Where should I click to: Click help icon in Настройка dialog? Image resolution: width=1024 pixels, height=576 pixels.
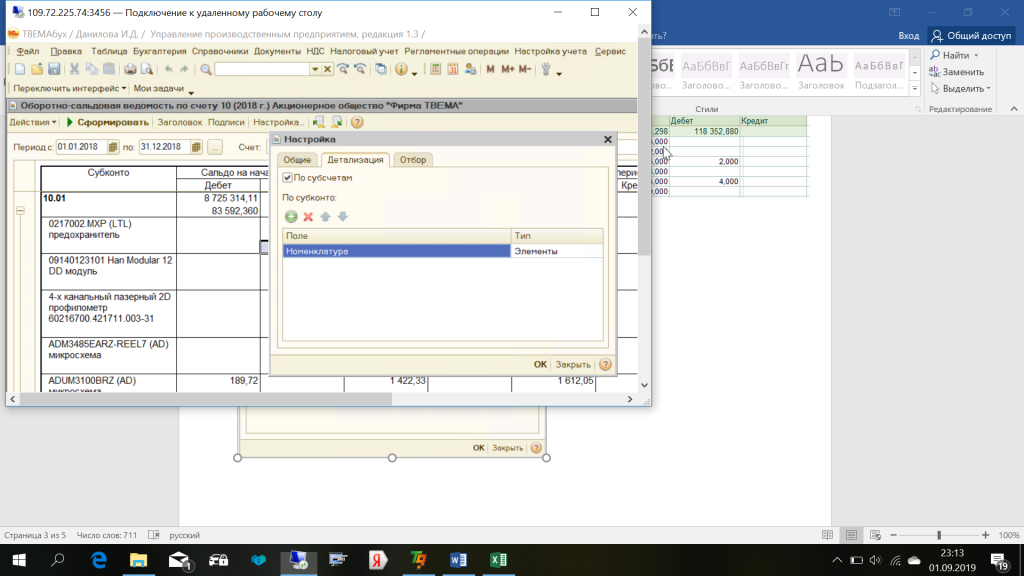605,364
